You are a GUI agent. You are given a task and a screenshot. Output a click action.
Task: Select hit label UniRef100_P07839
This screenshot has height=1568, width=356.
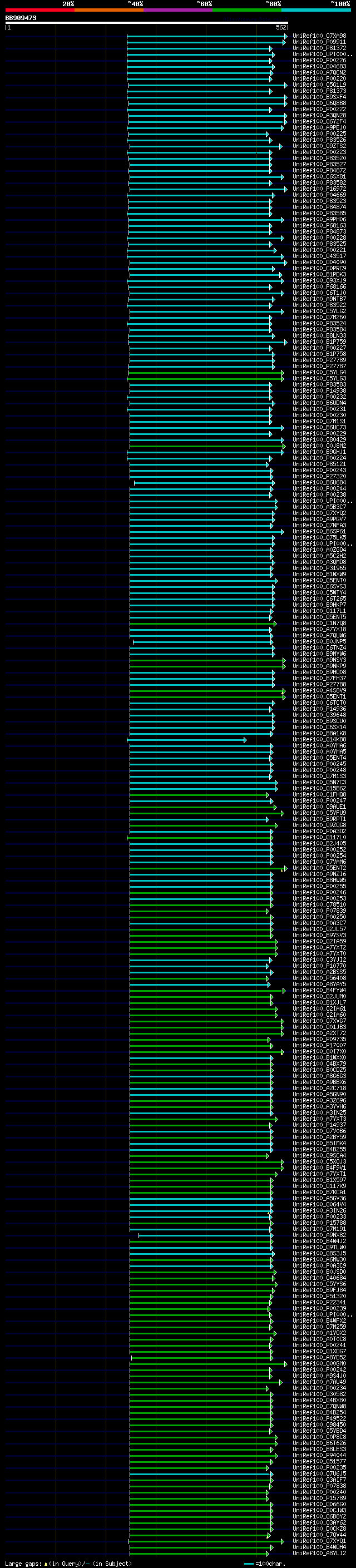[319, 911]
